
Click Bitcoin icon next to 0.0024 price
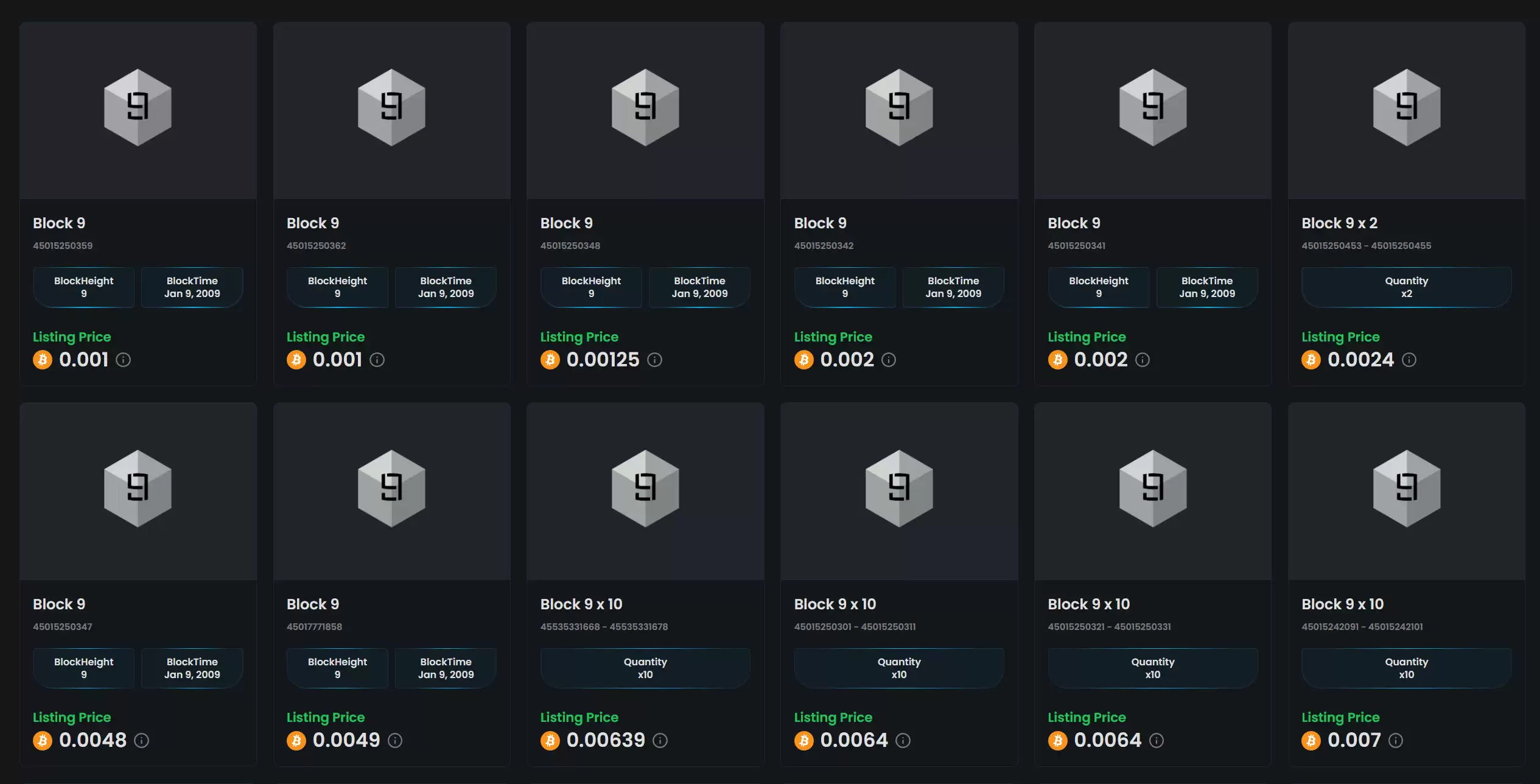[x=1311, y=360]
